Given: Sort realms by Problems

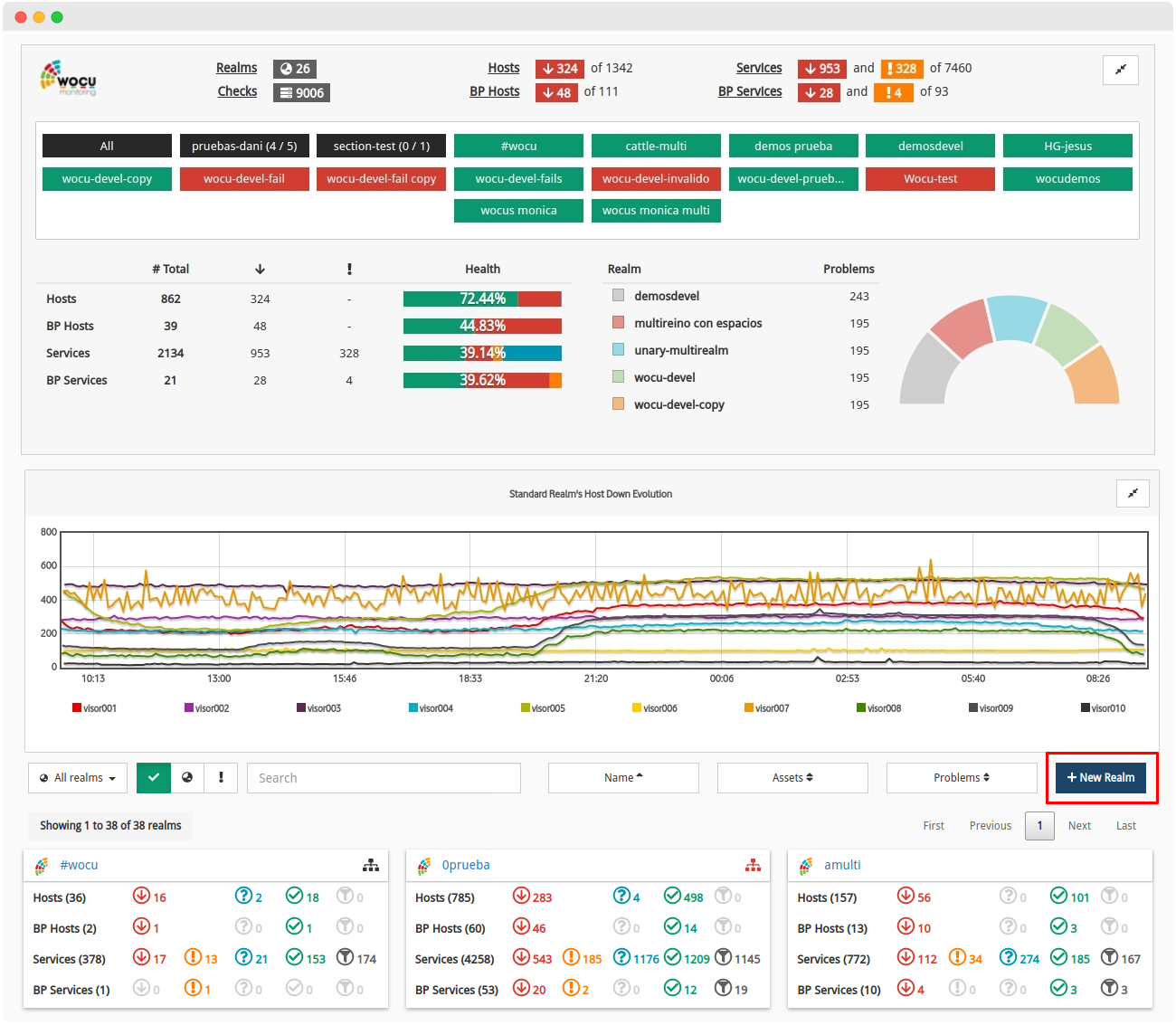Looking at the screenshot, I should 962,778.
